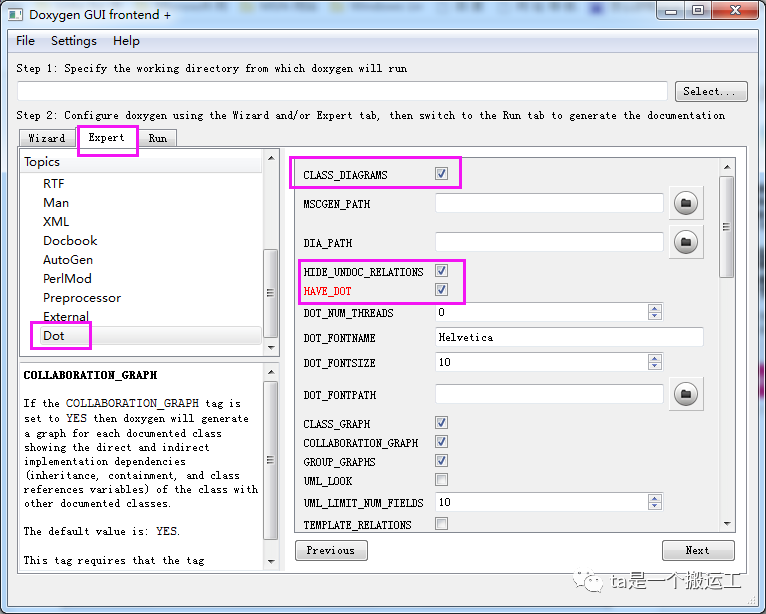Switch to the Run tab
This screenshot has height=614, width=766.
click(x=158, y=138)
